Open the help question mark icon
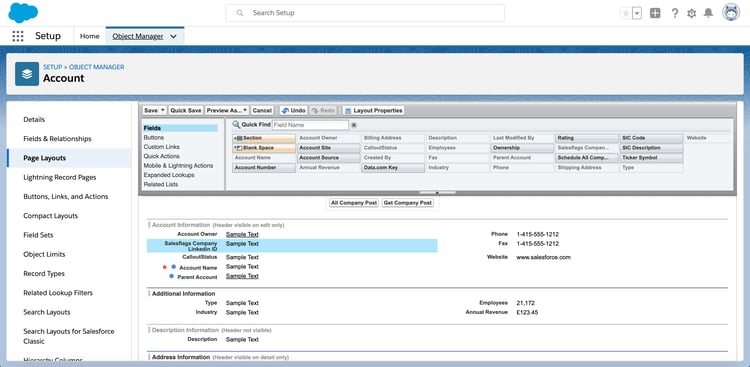 [x=674, y=13]
